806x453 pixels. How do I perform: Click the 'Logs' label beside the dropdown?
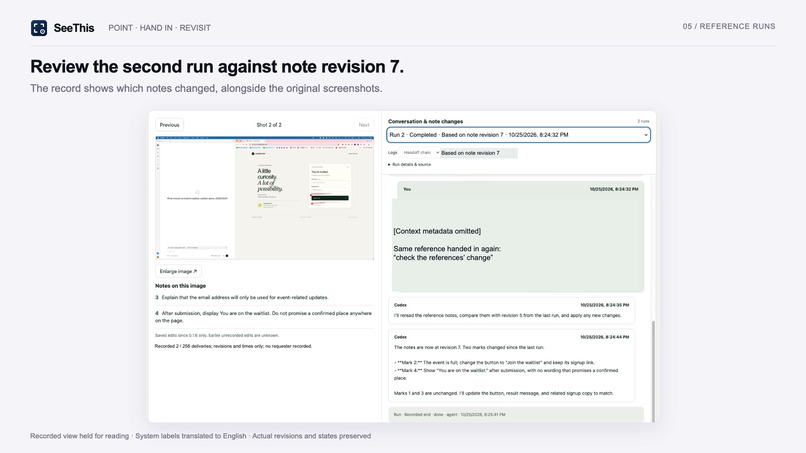coord(393,153)
